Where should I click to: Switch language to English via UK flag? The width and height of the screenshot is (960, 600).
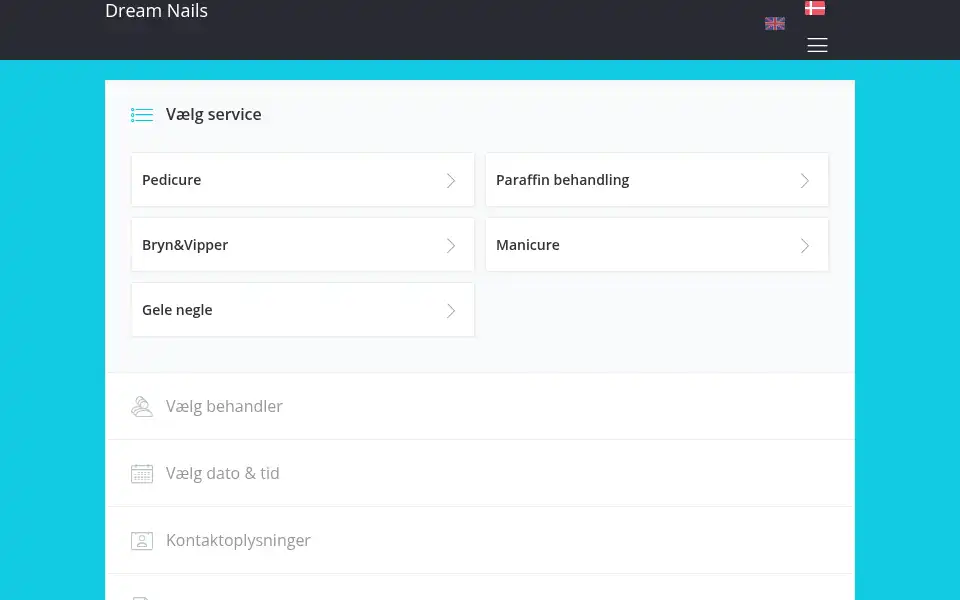pos(774,23)
